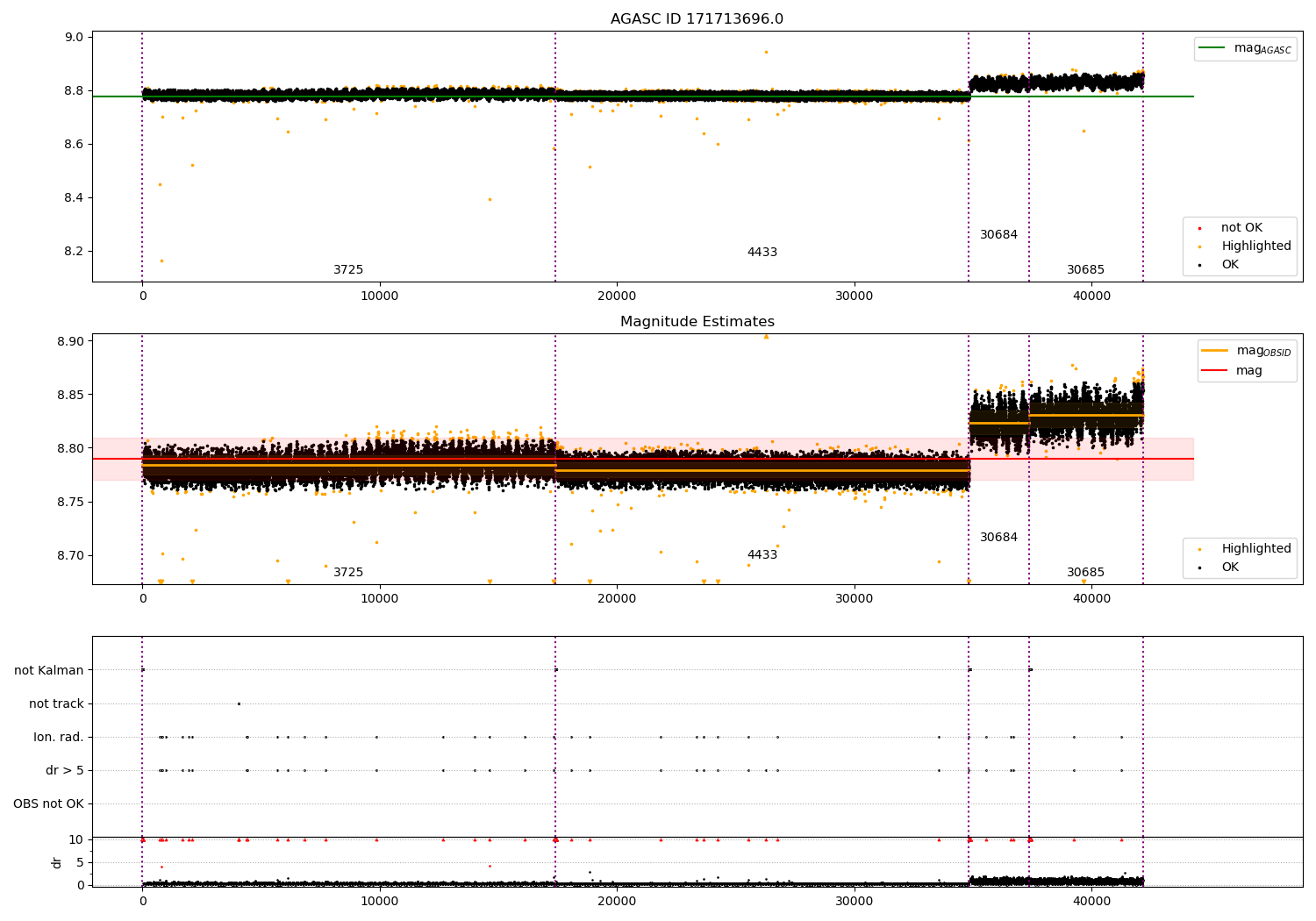Click the "Ion. rad." row label
The height and width of the screenshot is (921, 1316).
pos(59,738)
